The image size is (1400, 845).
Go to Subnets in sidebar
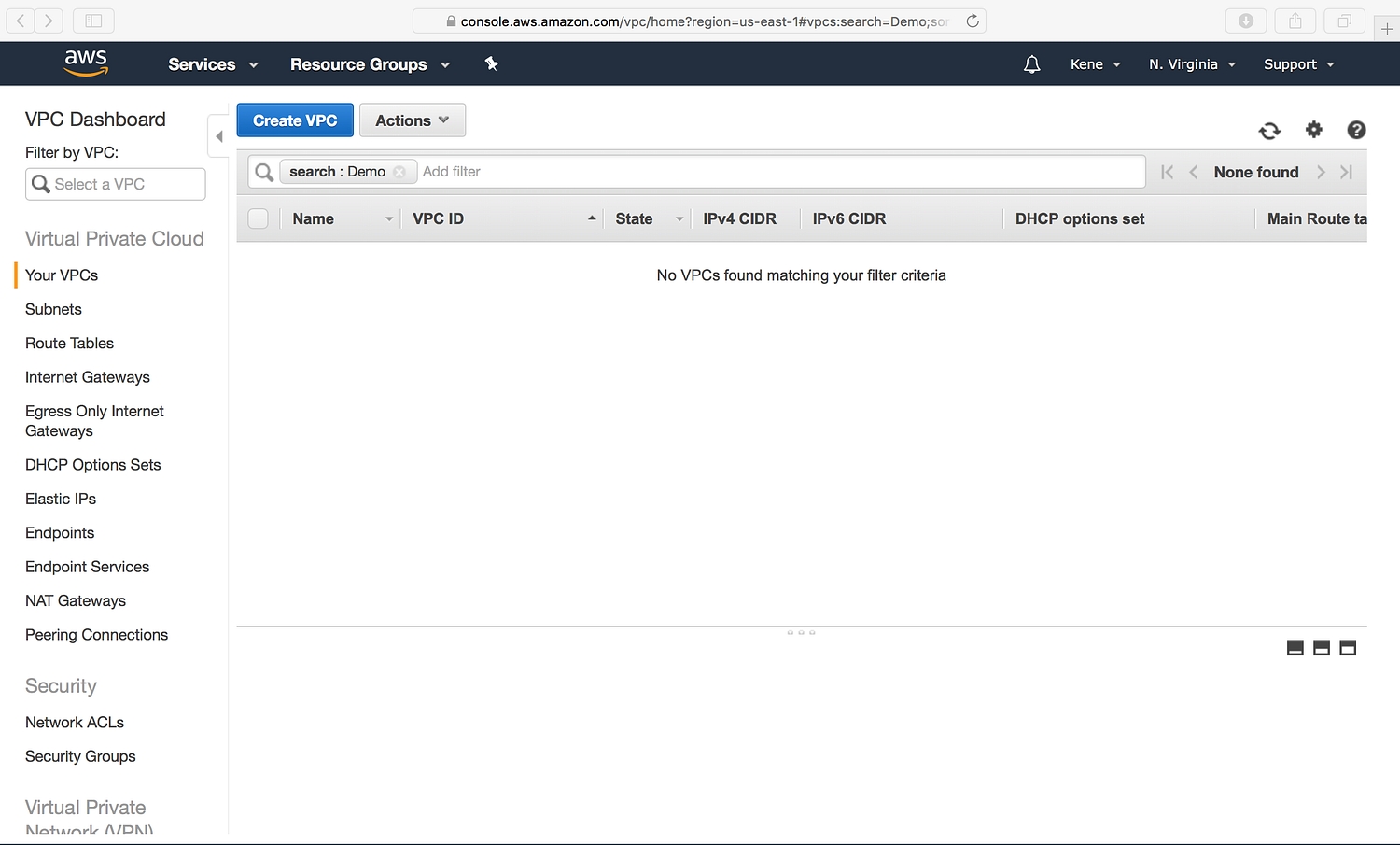point(53,309)
